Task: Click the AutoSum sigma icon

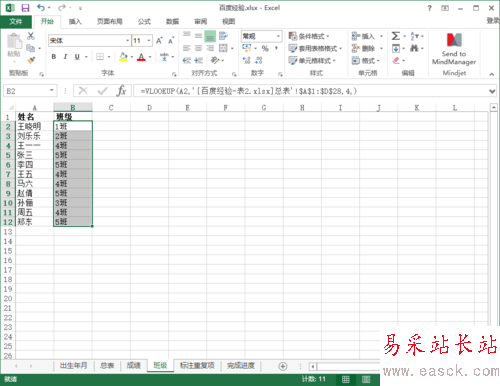Action: click(x=396, y=36)
